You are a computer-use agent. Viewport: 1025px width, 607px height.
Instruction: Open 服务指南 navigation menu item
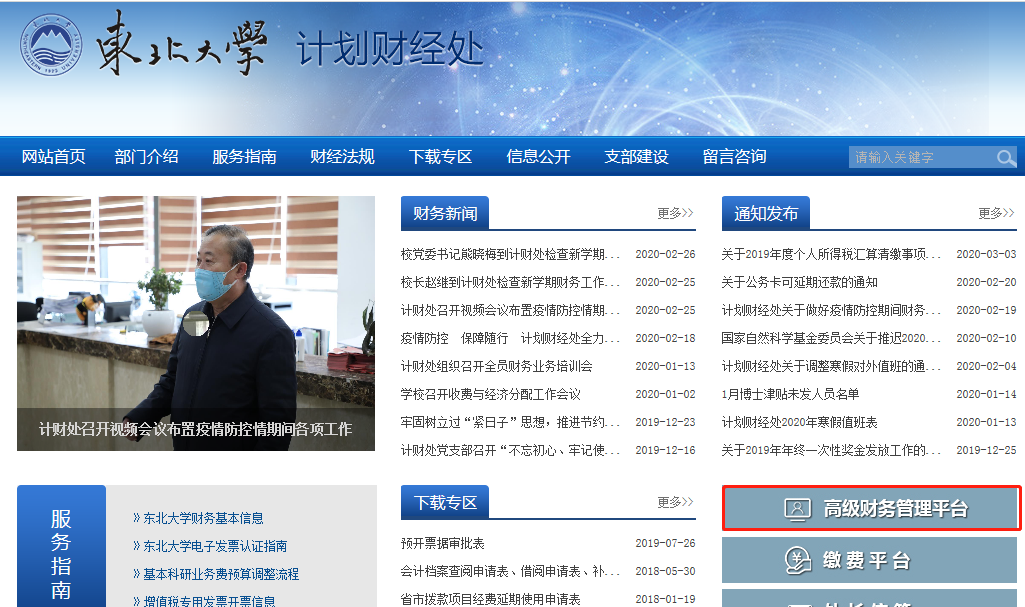point(244,157)
